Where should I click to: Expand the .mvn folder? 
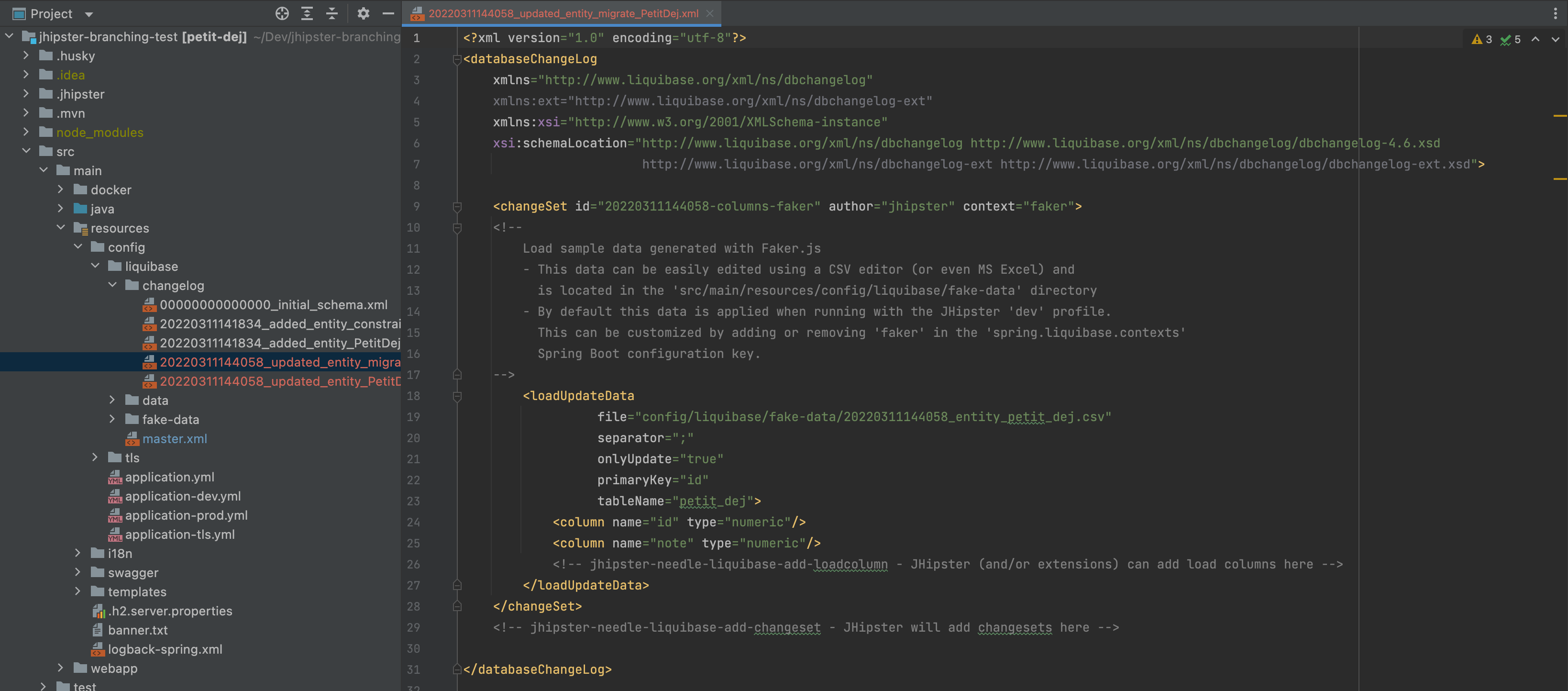tap(25, 112)
